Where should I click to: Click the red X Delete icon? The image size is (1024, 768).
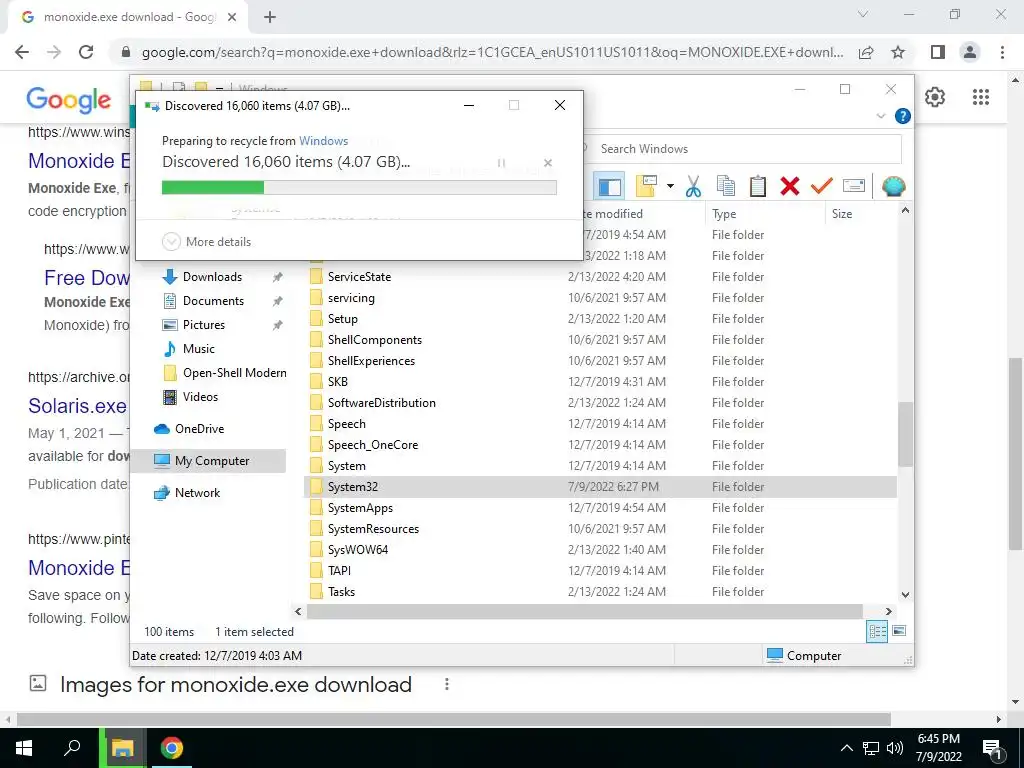coord(790,187)
